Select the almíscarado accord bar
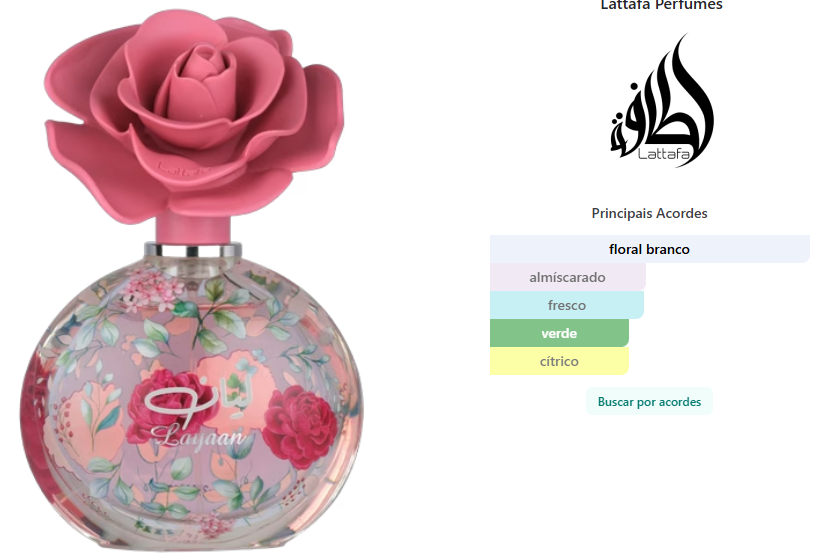824x560 pixels. tap(568, 277)
